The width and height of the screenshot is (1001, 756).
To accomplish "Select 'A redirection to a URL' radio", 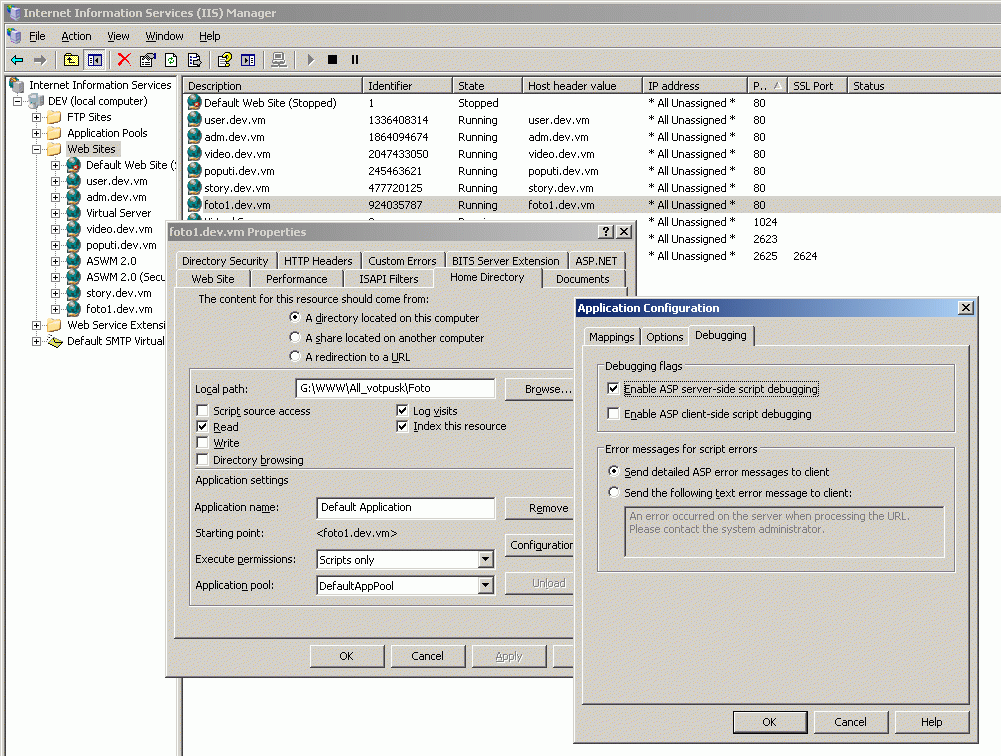I will pos(294,356).
